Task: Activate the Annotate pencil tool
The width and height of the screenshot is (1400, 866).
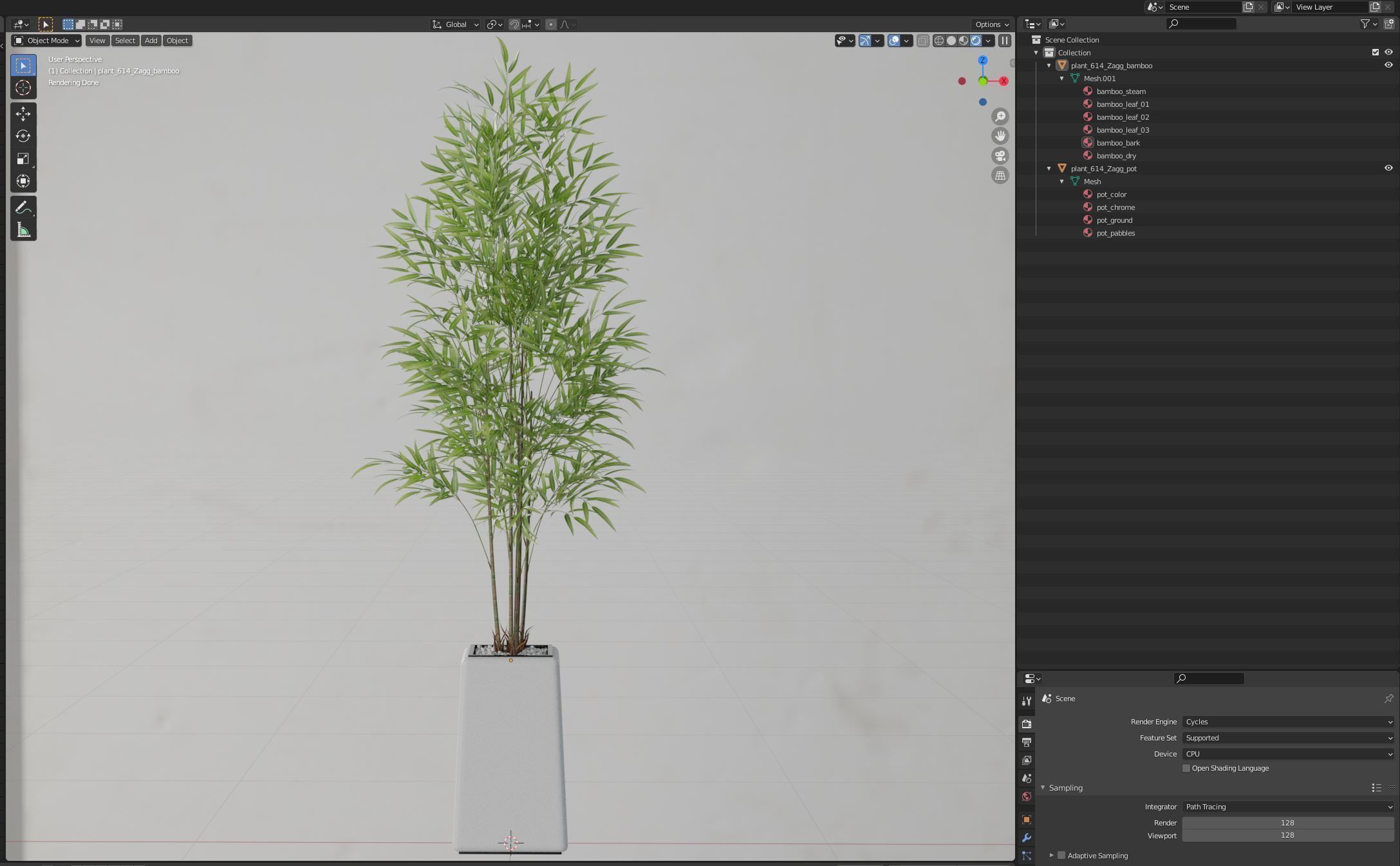Action: 23,208
